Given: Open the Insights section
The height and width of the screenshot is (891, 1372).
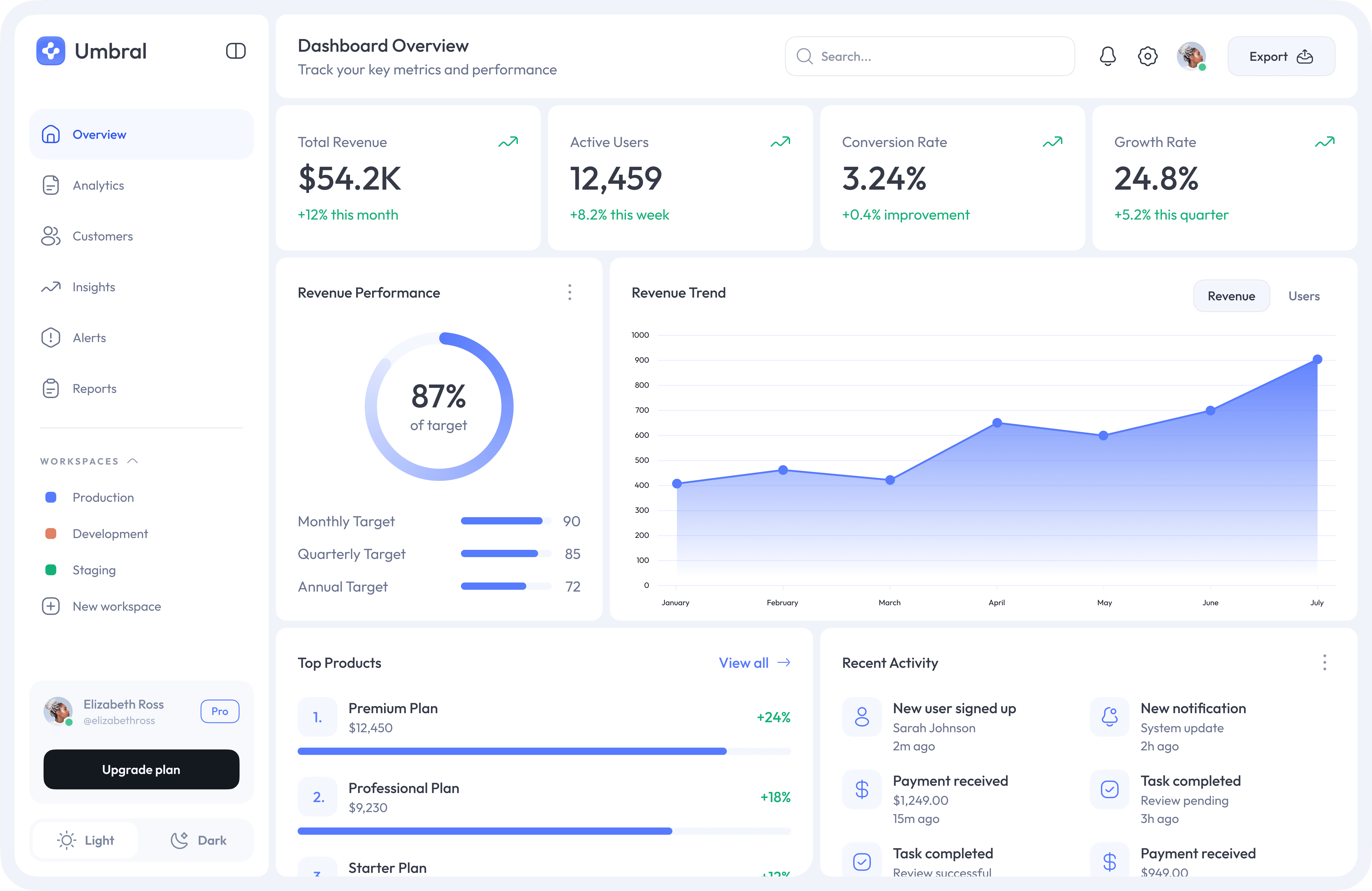Looking at the screenshot, I should pos(141,286).
